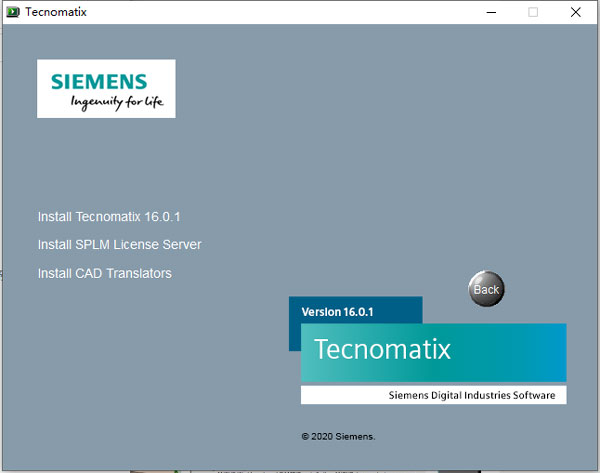Viewport: 600px width, 473px height.
Task: Click the teal Tecnomatix banner
Action: point(433,351)
